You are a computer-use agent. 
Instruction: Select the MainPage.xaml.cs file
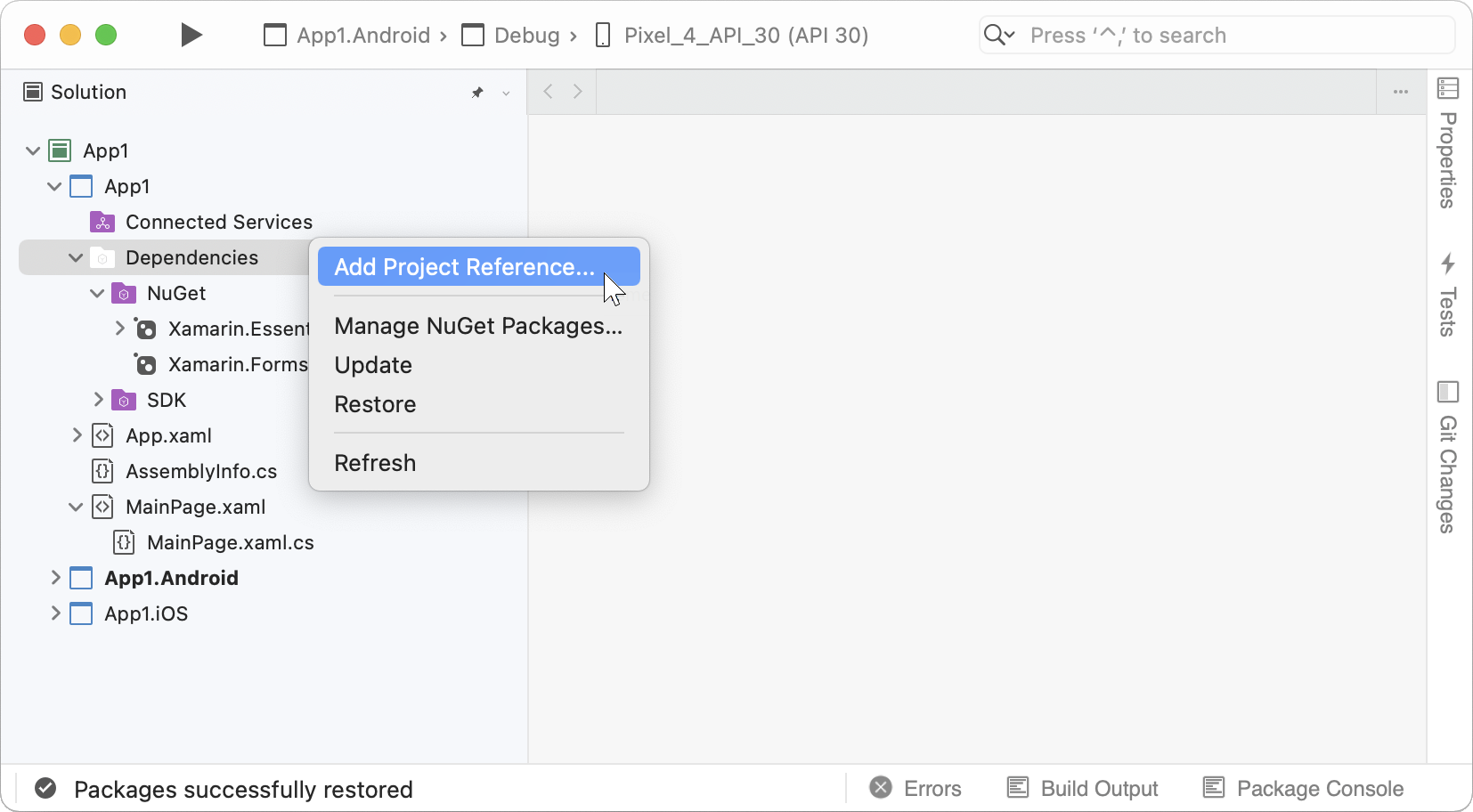(x=230, y=542)
